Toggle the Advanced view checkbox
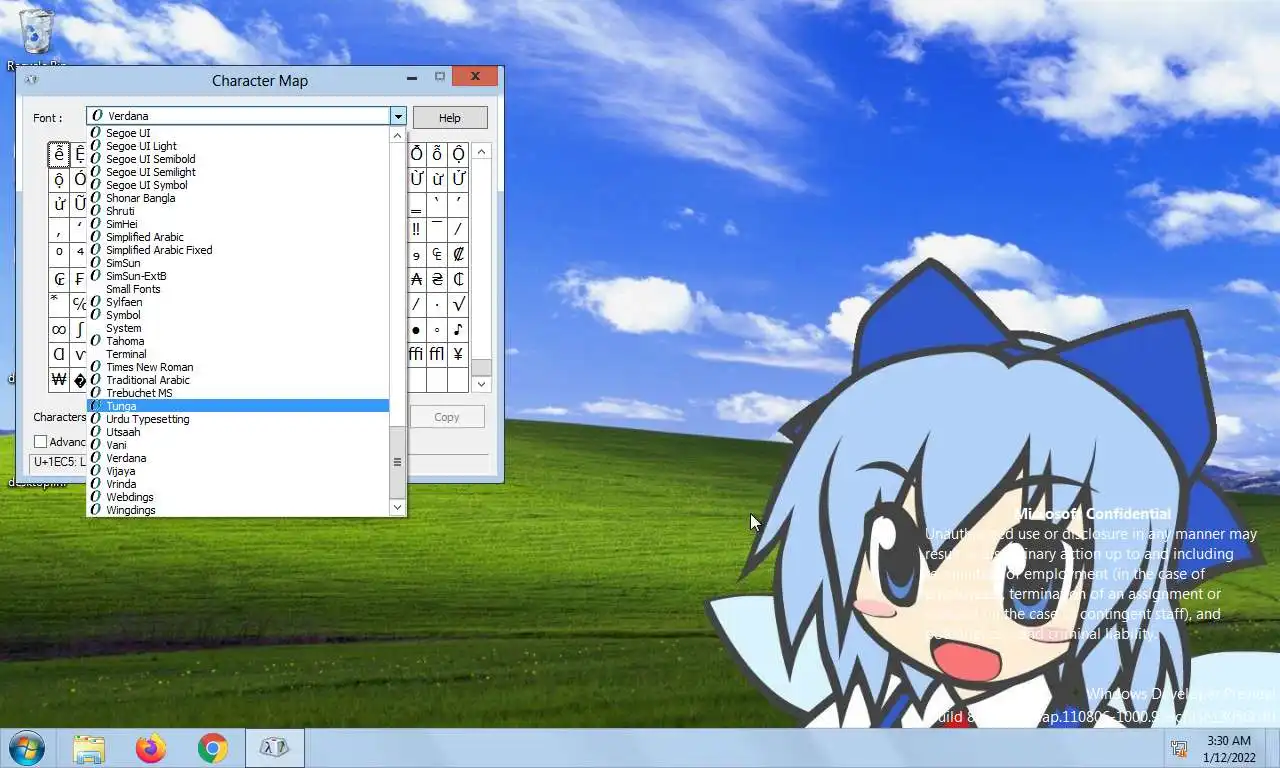Image resolution: width=1280 pixels, height=768 pixels. click(x=40, y=442)
